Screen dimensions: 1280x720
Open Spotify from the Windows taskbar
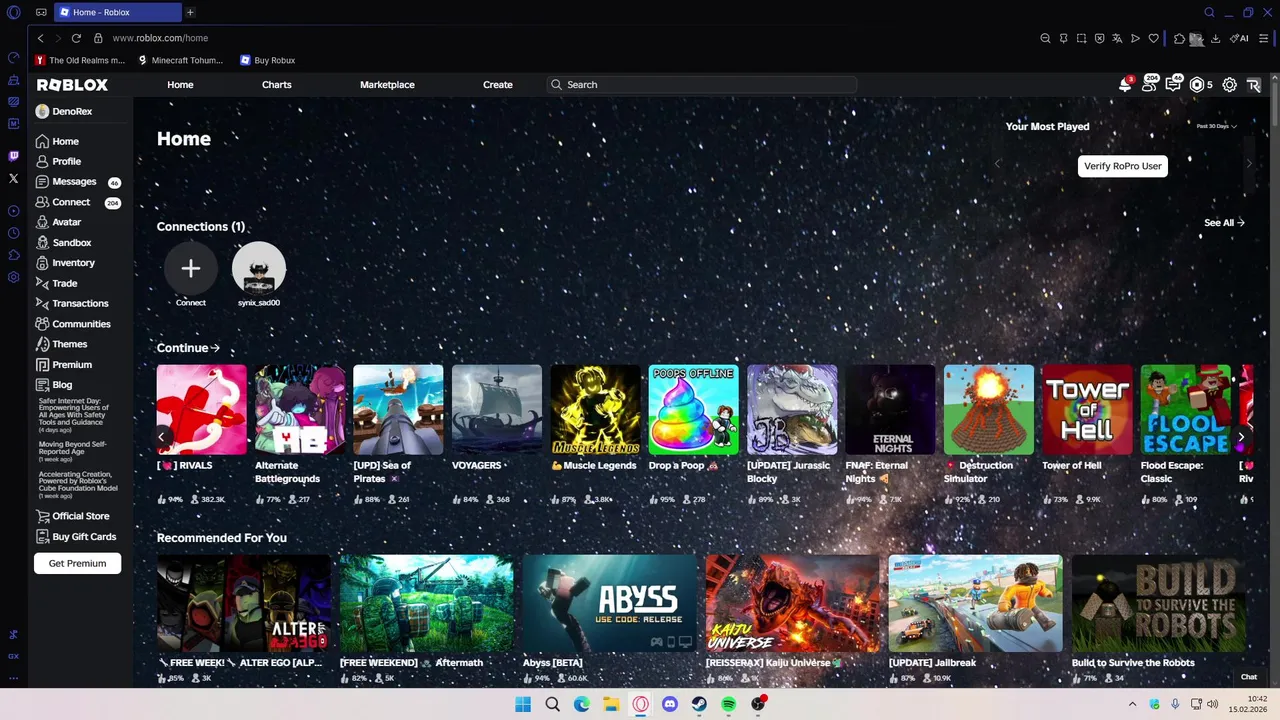point(729,704)
